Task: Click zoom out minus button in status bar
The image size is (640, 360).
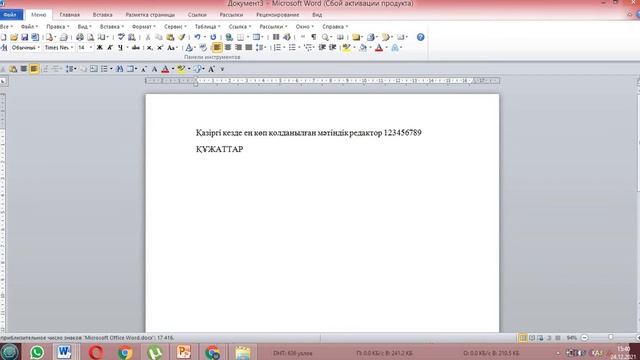Action: coord(584,338)
